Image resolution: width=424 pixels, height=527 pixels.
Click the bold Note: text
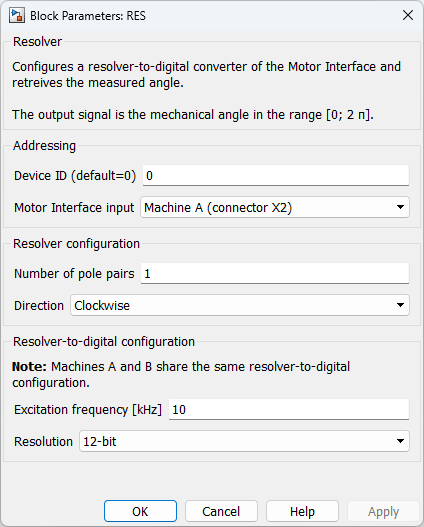[x=29, y=366]
